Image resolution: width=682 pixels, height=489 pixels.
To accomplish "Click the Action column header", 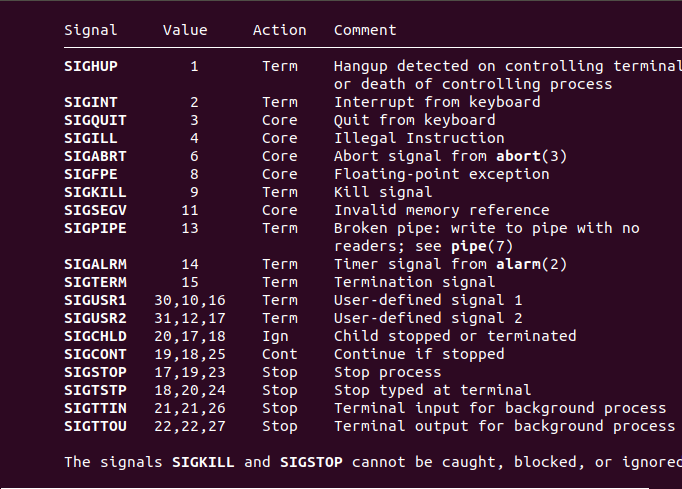I will tap(280, 30).
